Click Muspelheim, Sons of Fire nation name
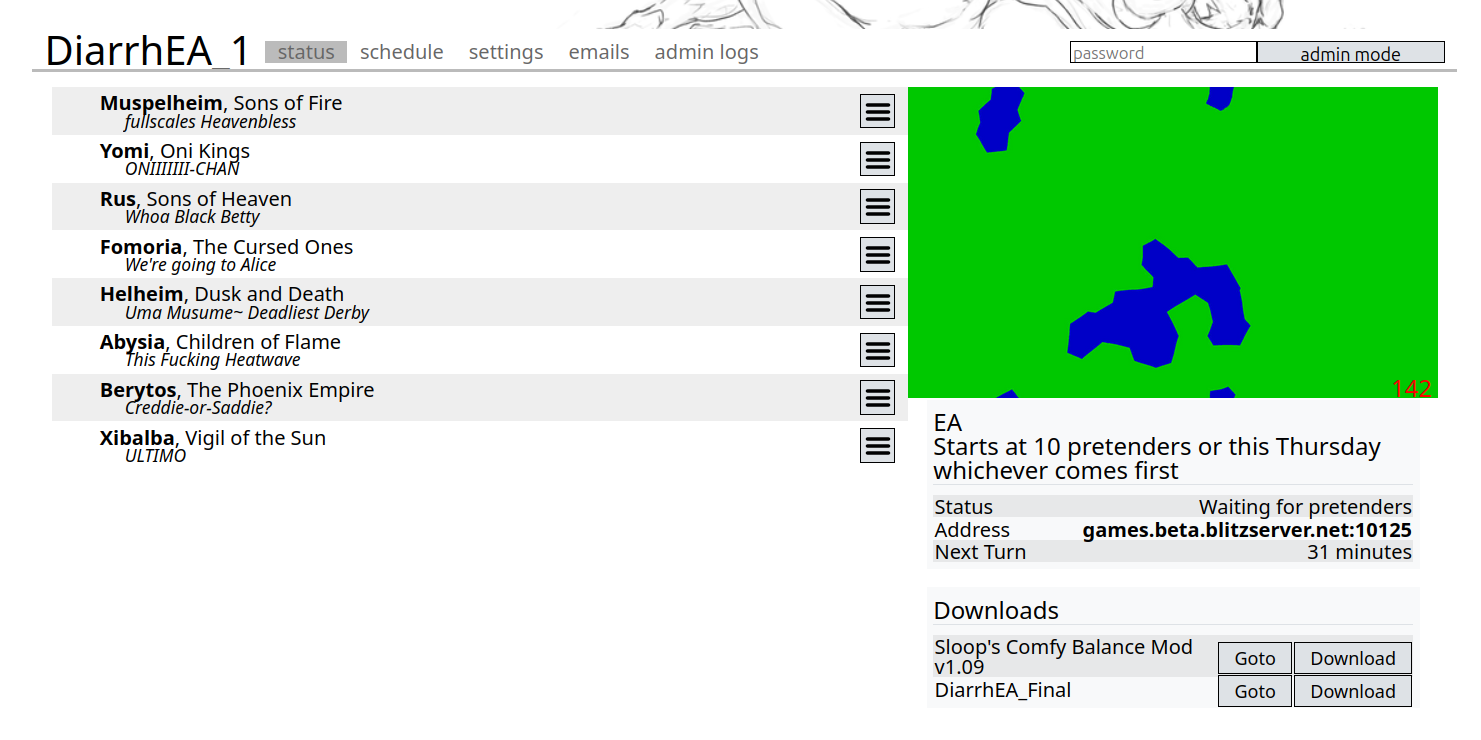 [x=221, y=103]
